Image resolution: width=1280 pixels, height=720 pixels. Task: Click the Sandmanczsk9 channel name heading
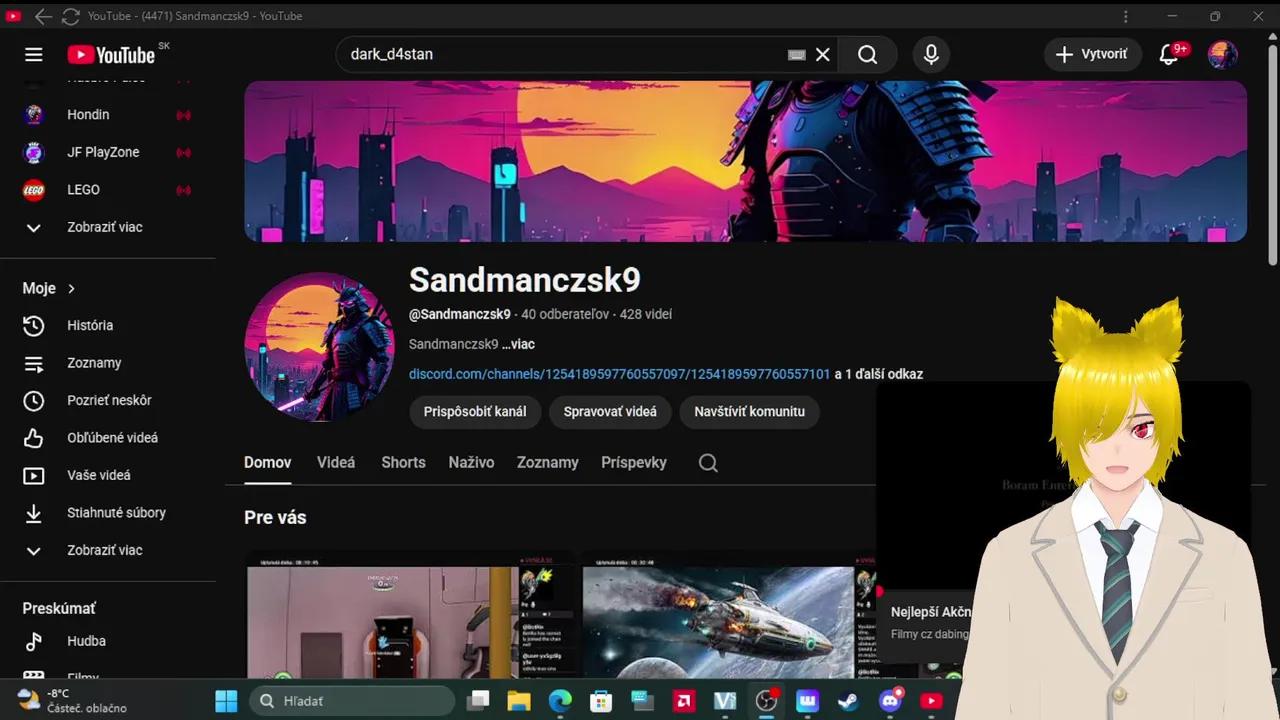coord(525,280)
